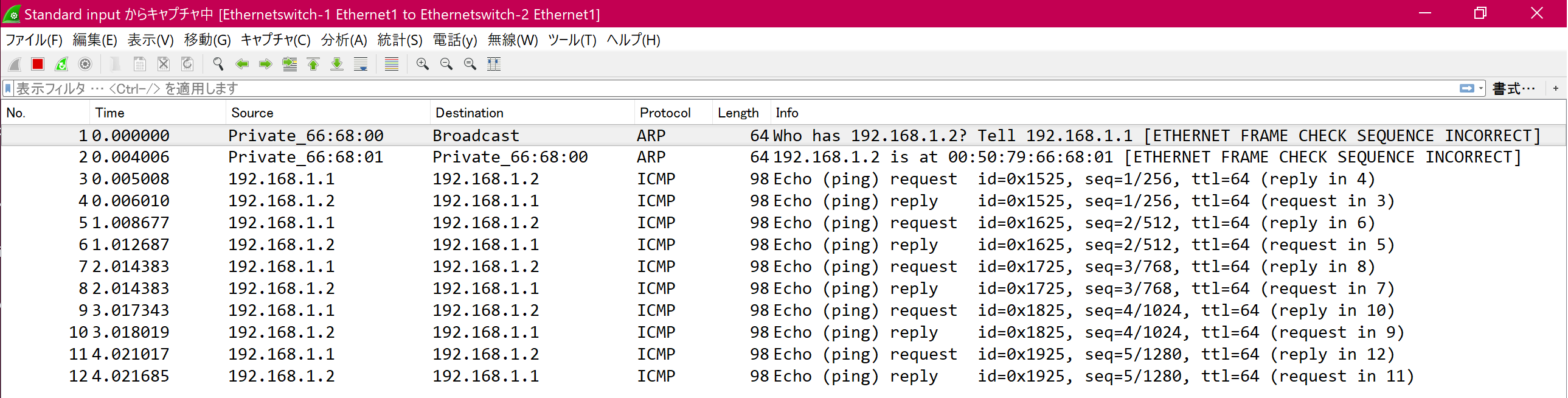
Task: Select packet 8 Echo reply id=0x1725
Action: 783,289
